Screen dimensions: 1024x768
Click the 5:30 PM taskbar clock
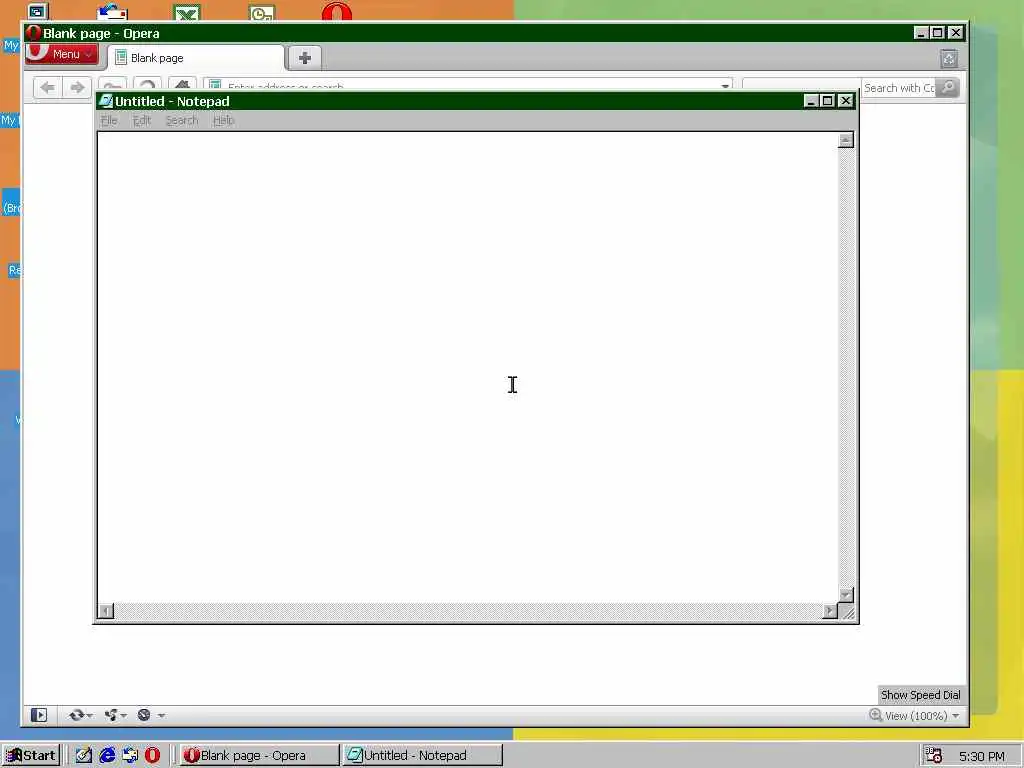click(x=982, y=756)
